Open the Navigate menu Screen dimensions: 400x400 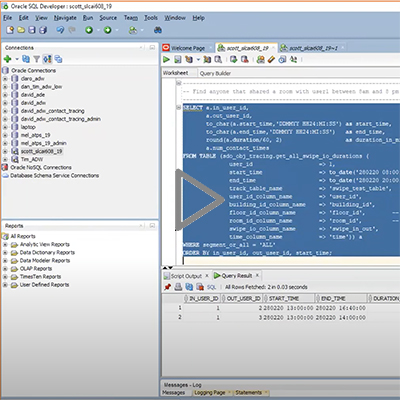65,18
